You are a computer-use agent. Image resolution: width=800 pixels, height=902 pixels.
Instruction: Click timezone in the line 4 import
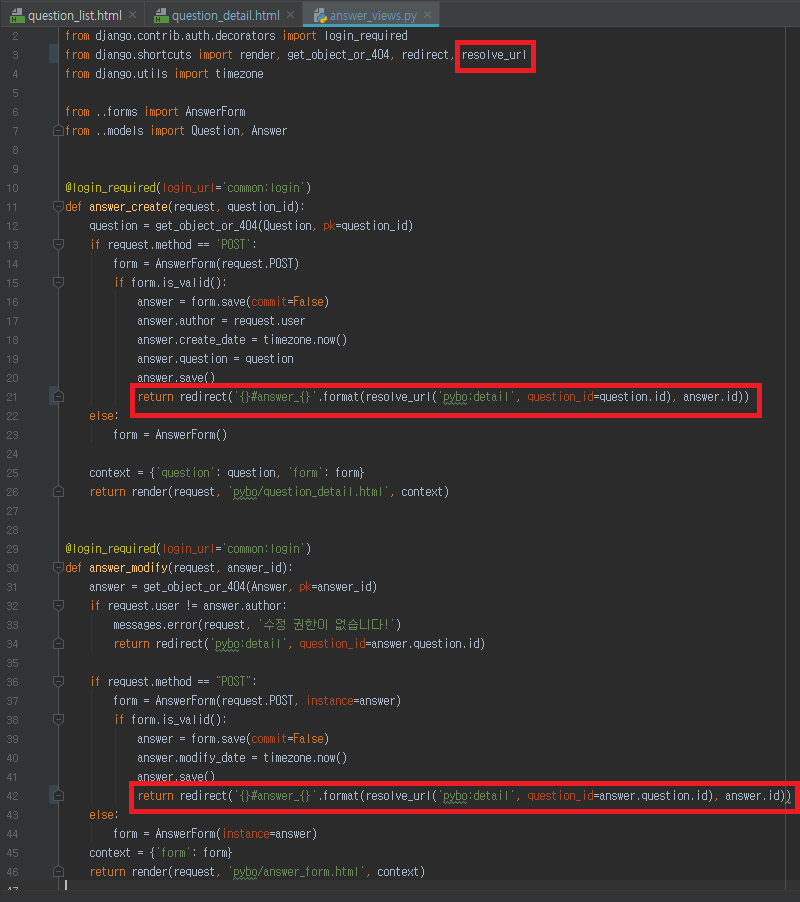click(239, 74)
